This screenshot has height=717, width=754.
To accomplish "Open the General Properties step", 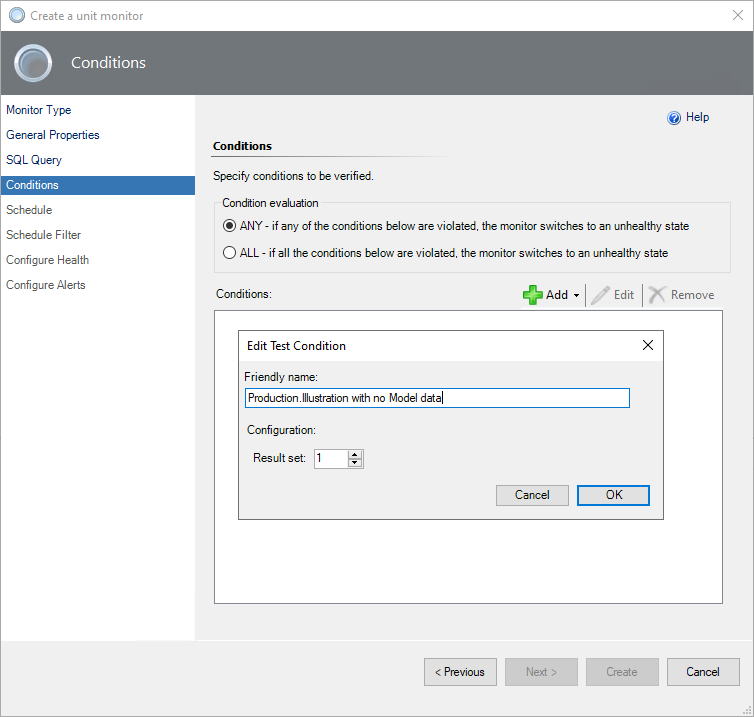I will pos(53,135).
